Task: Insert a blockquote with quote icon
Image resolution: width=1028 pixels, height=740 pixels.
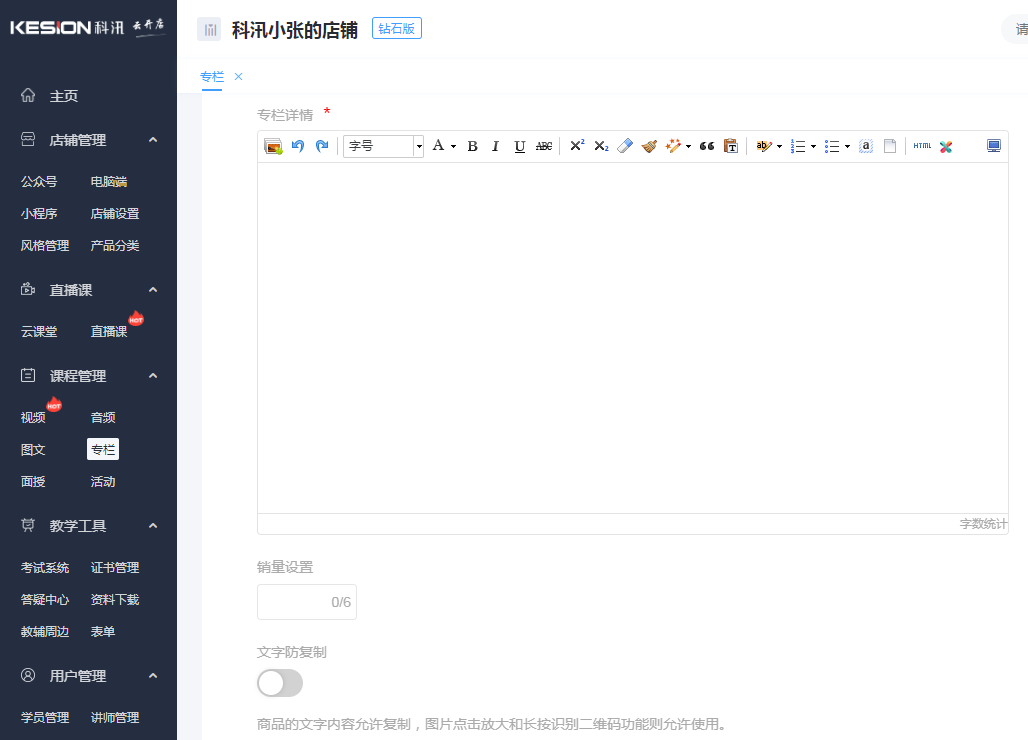Action: [x=707, y=146]
